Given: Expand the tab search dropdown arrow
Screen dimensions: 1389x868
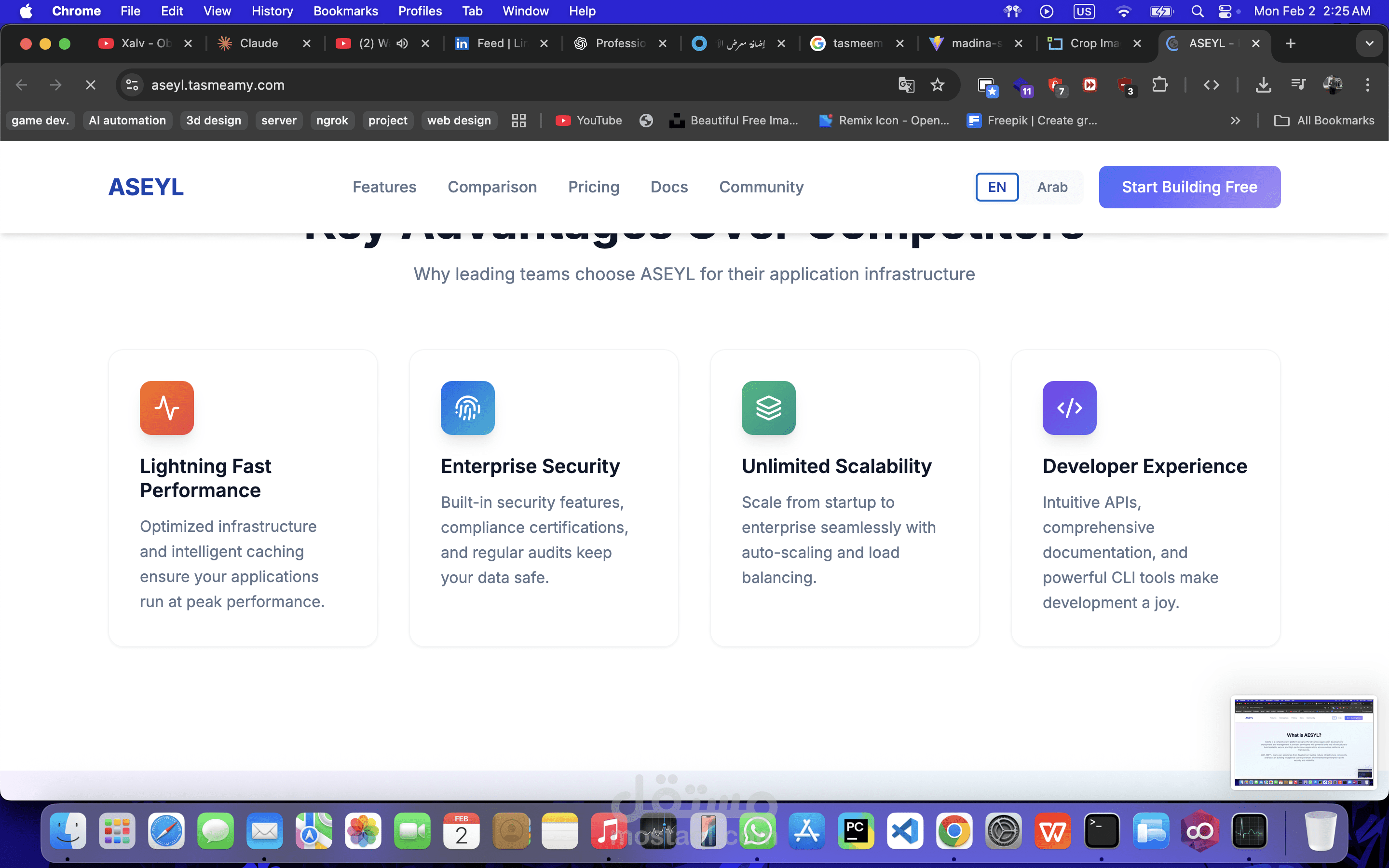Looking at the screenshot, I should pos(1369,43).
